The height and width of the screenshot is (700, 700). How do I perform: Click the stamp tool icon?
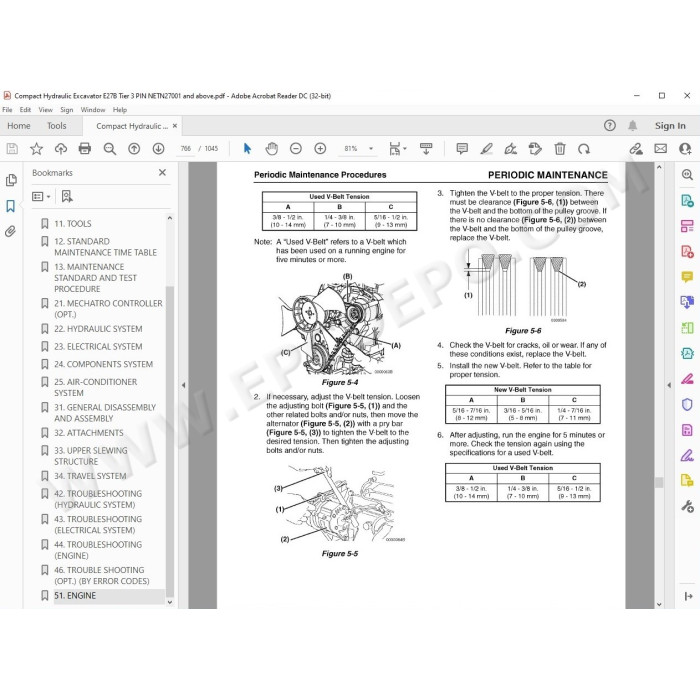[x=535, y=149]
